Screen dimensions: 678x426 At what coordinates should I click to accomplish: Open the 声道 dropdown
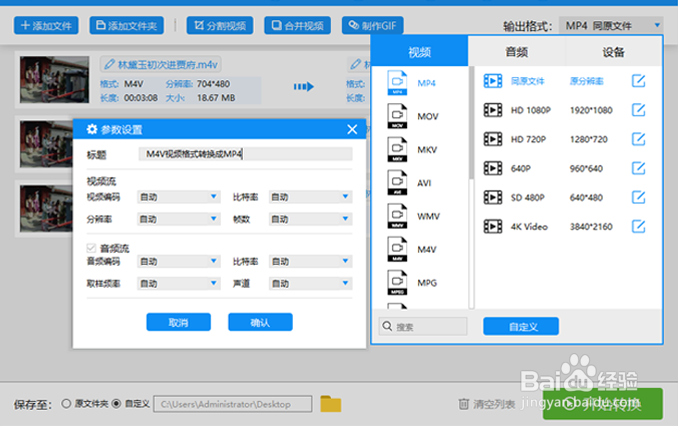point(310,283)
